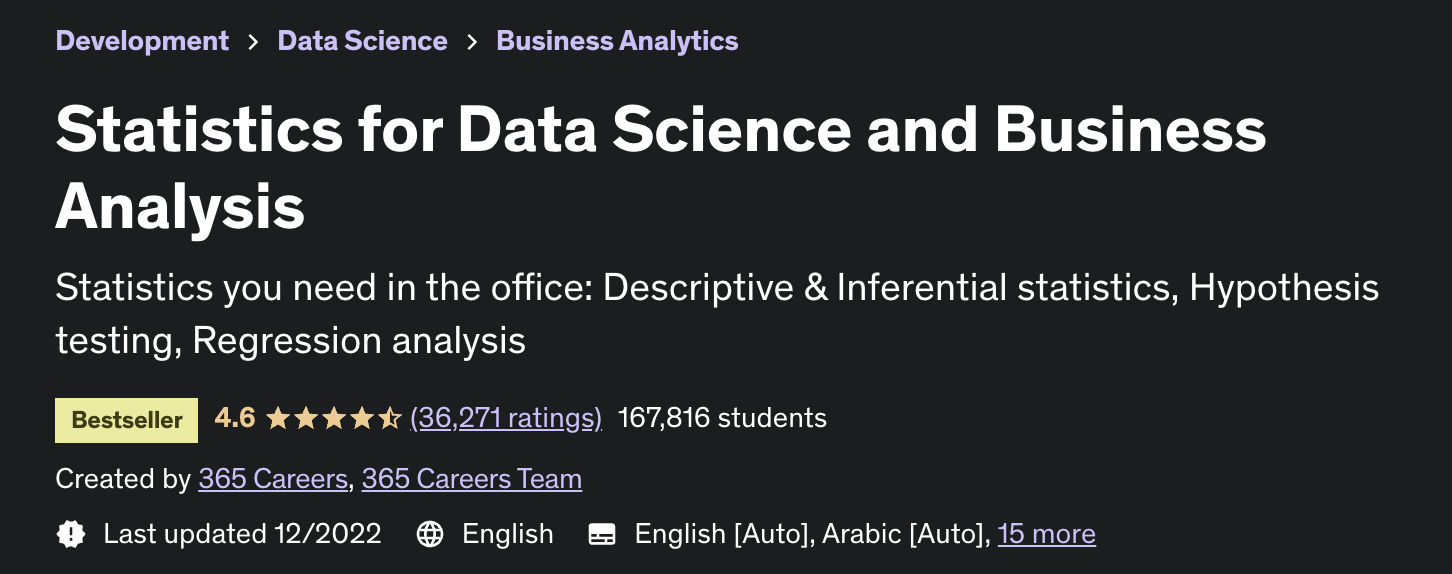The width and height of the screenshot is (1452, 574).
Task: Go to the Business Analytics breadcrumb
Action: click(x=617, y=41)
